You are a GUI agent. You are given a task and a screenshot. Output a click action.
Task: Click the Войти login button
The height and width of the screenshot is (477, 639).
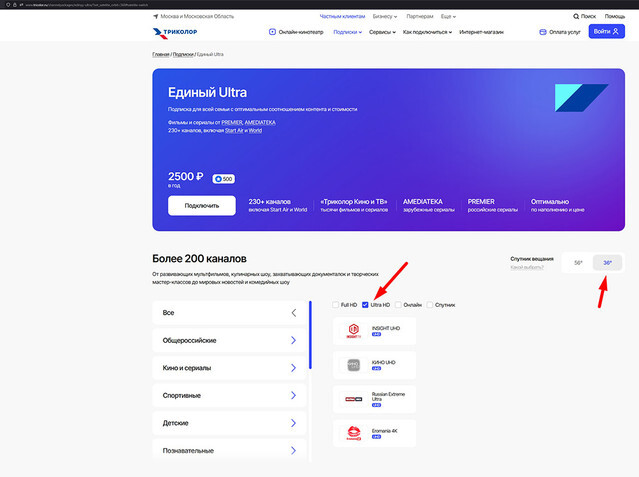pyautogui.click(x=606, y=32)
